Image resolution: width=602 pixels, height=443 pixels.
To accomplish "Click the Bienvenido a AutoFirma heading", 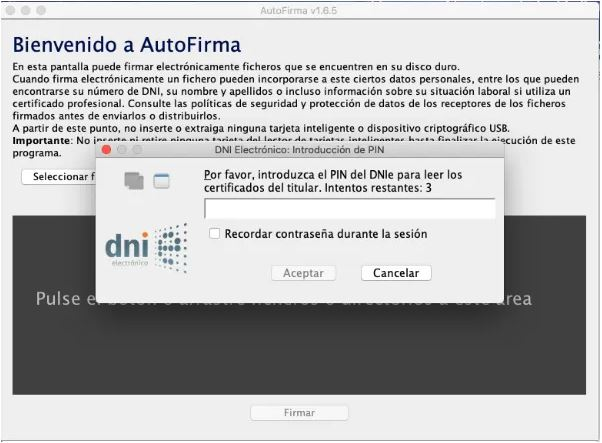I will point(127,45).
